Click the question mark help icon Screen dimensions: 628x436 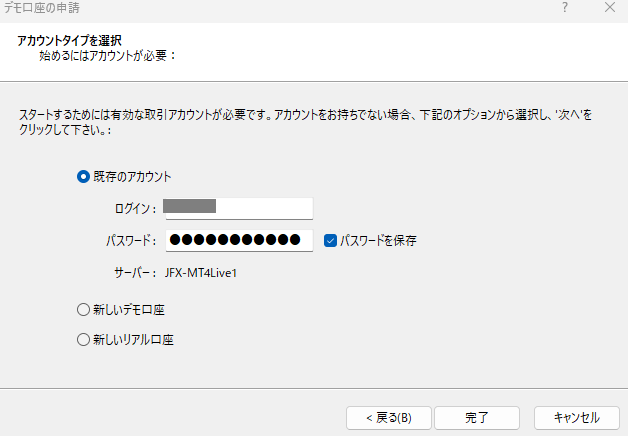[x=565, y=7]
